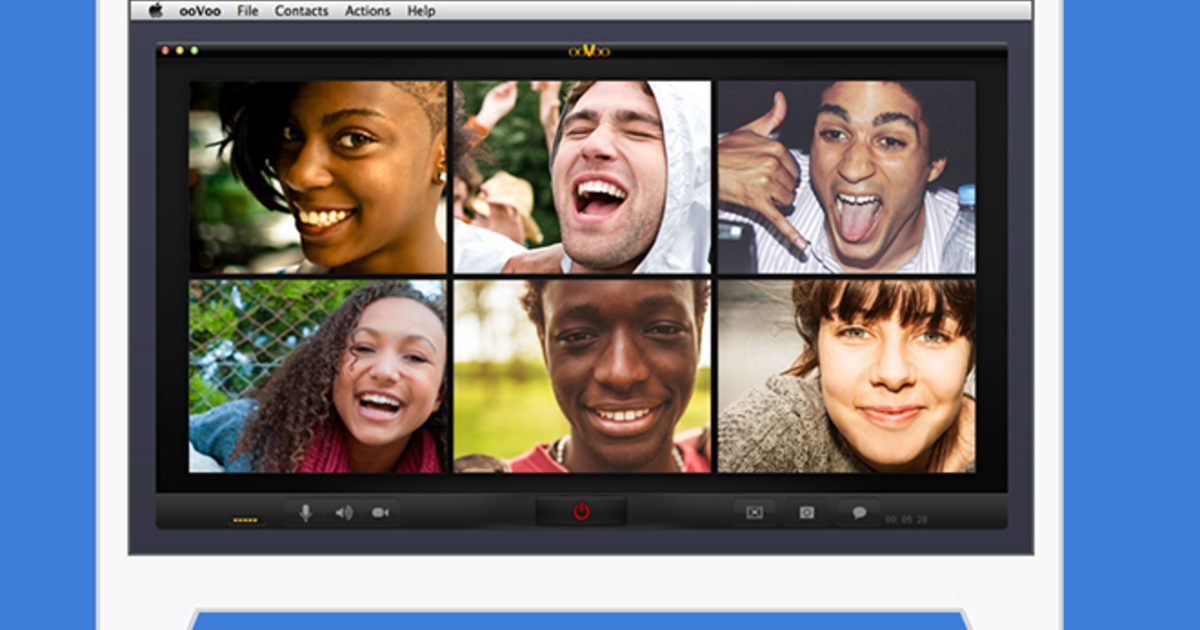Turn off the video camera icon
1200x630 pixels.
[380, 513]
